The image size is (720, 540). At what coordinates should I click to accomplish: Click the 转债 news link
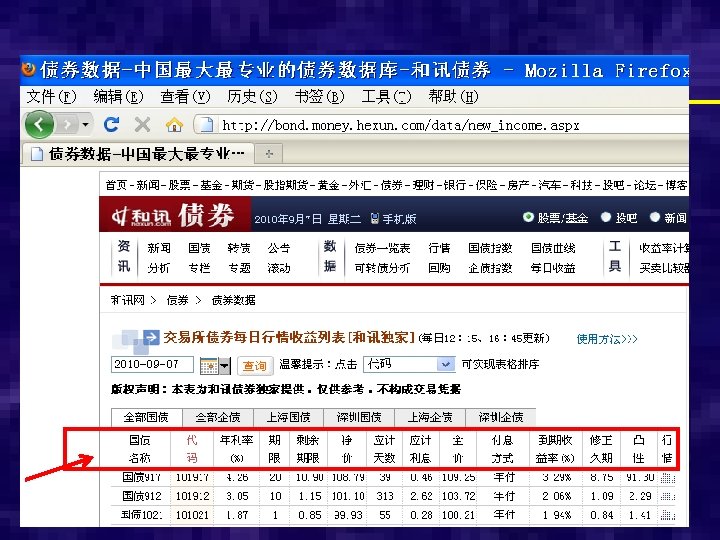[x=239, y=248]
